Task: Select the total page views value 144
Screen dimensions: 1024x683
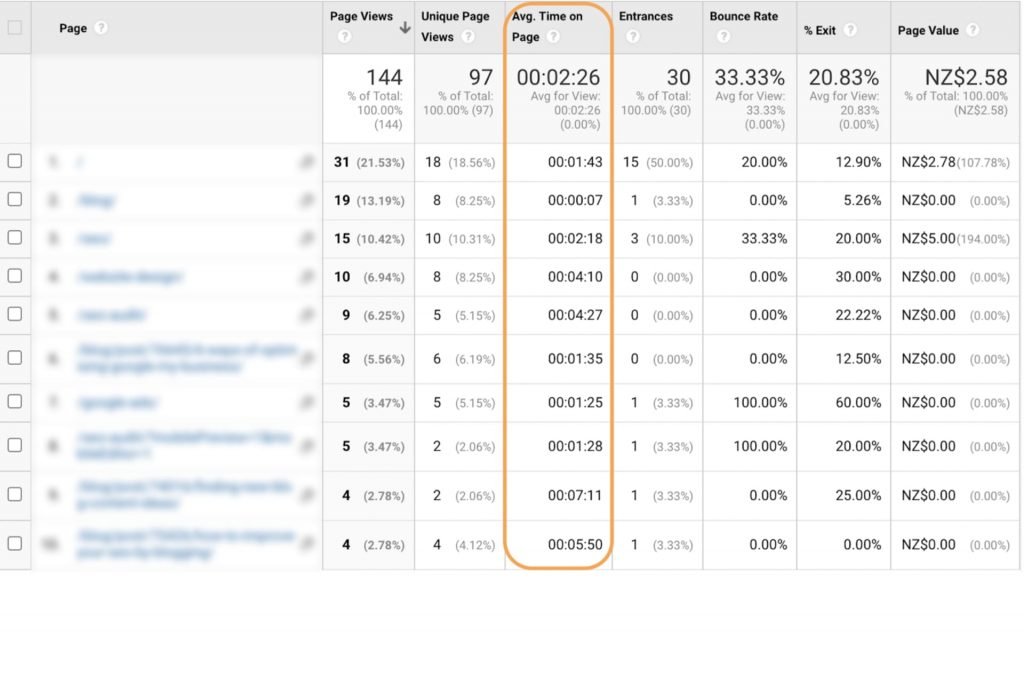Action: pyautogui.click(x=384, y=77)
